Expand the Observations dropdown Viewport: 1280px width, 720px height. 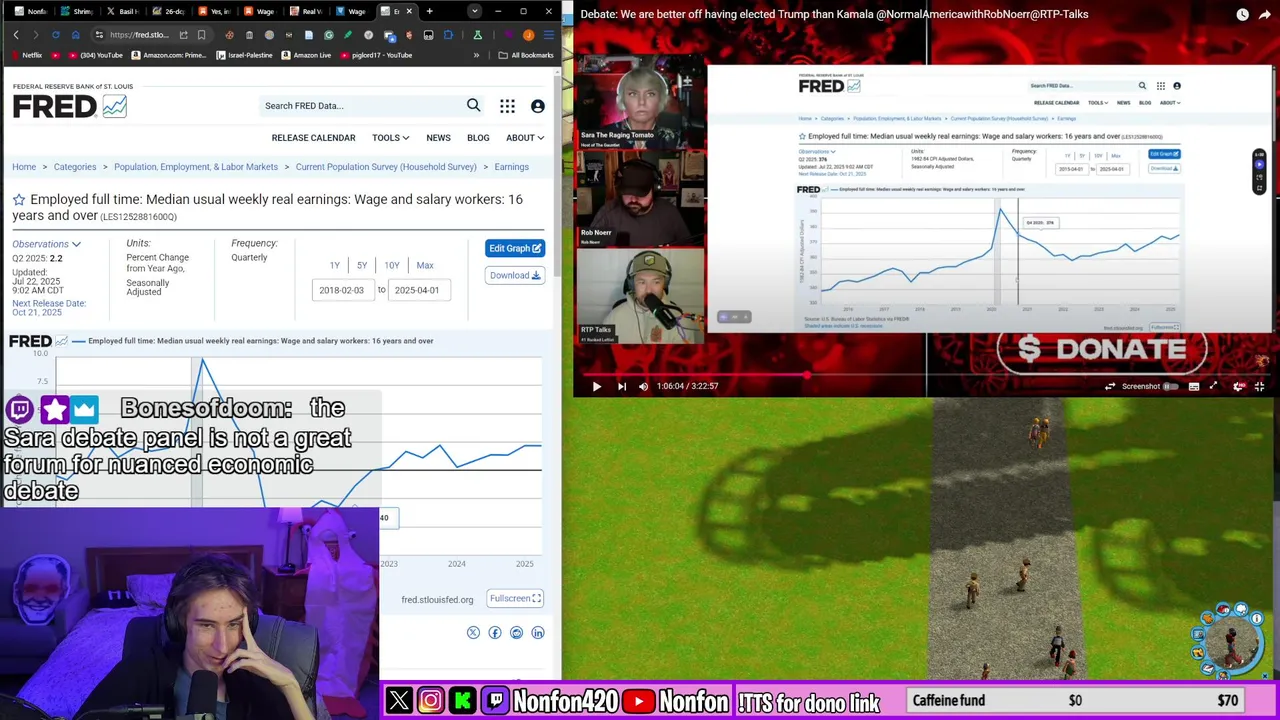point(46,244)
